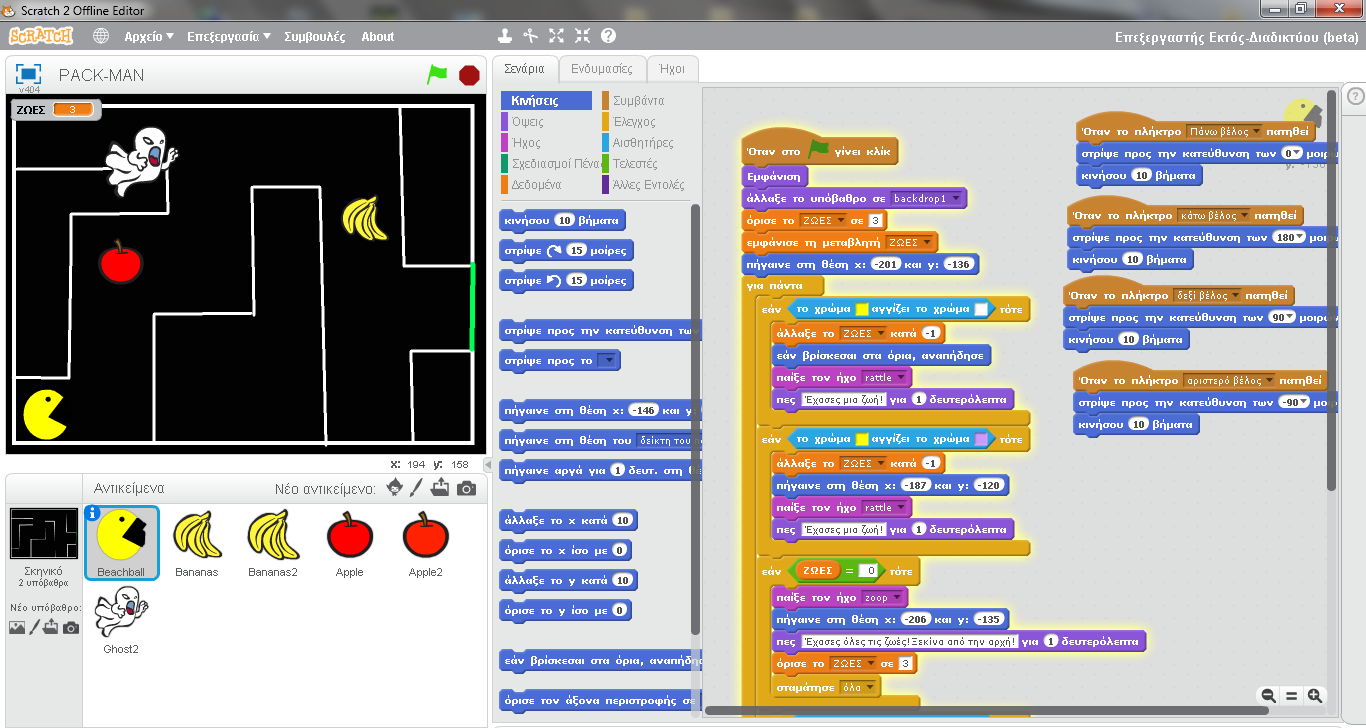This screenshot has height=728, width=1366.
Task: Paint new backdrop brush icon
Action: (x=35, y=627)
